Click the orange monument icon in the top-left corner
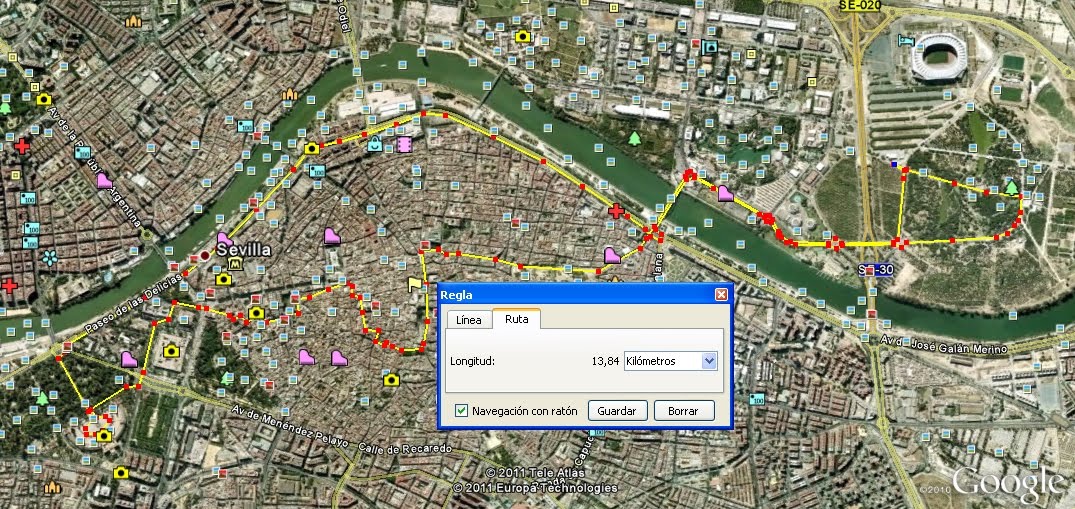The width and height of the screenshot is (1075, 509). (x=134, y=21)
